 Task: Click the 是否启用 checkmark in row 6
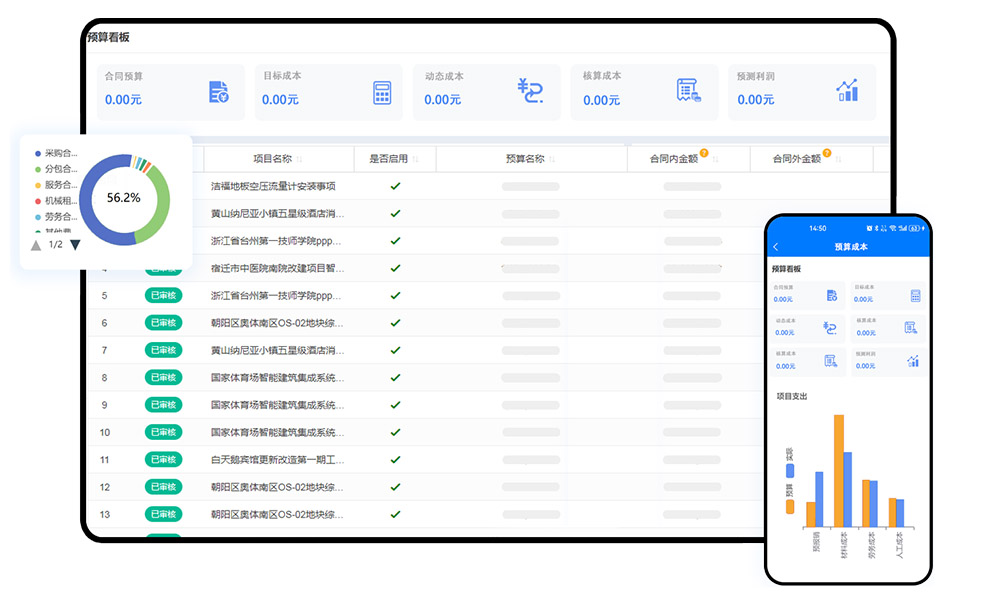click(395, 323)
